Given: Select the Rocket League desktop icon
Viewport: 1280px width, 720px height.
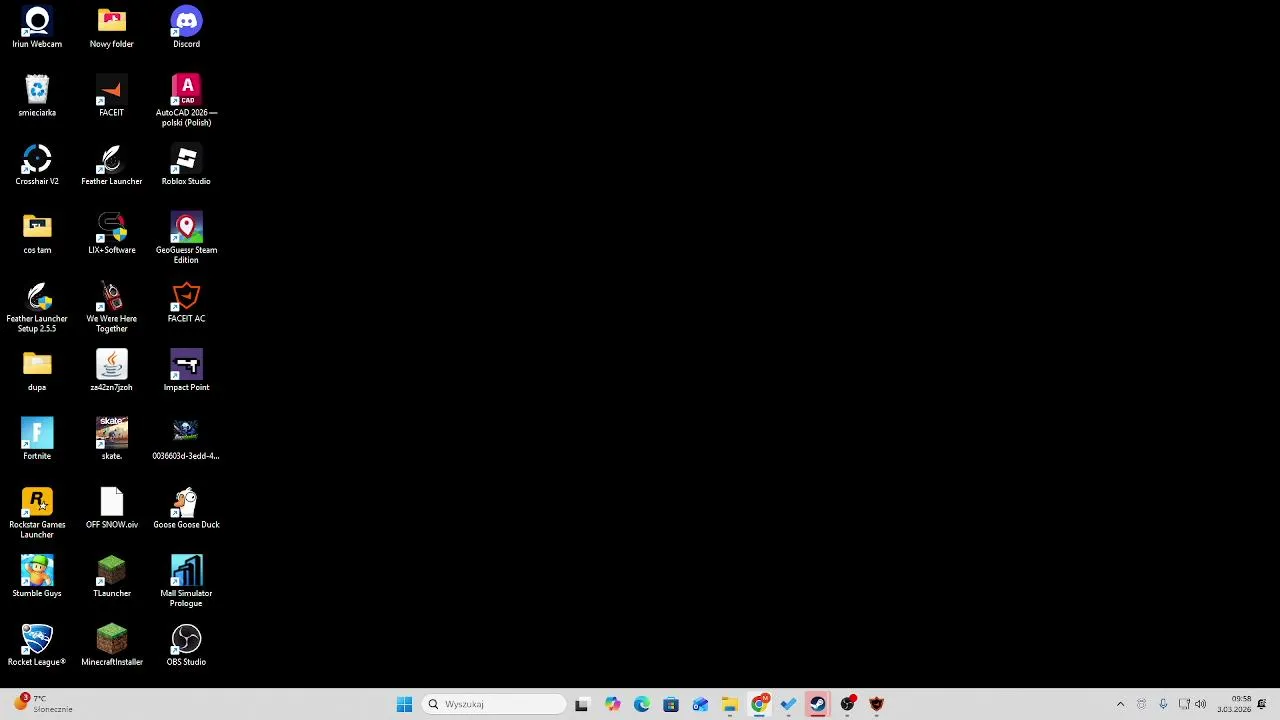Looking at the screenshot, I should 37,646.
